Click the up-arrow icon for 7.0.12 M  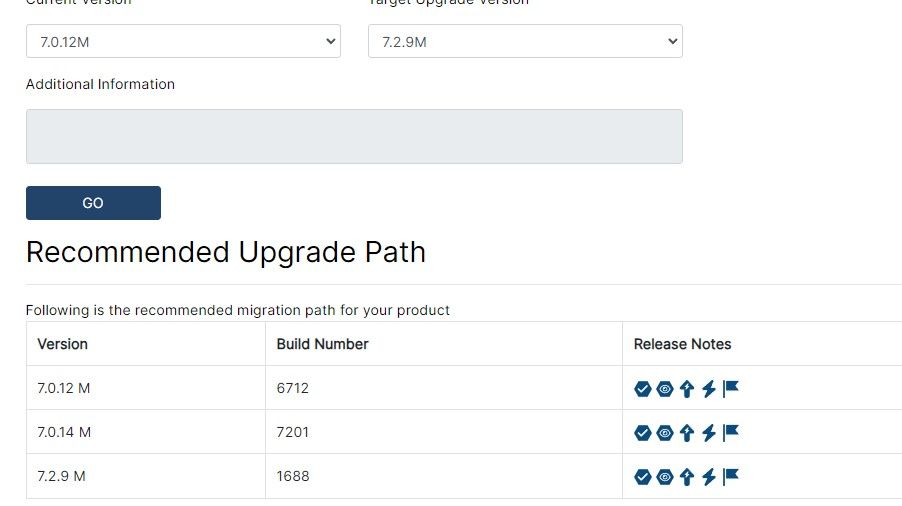687,389
